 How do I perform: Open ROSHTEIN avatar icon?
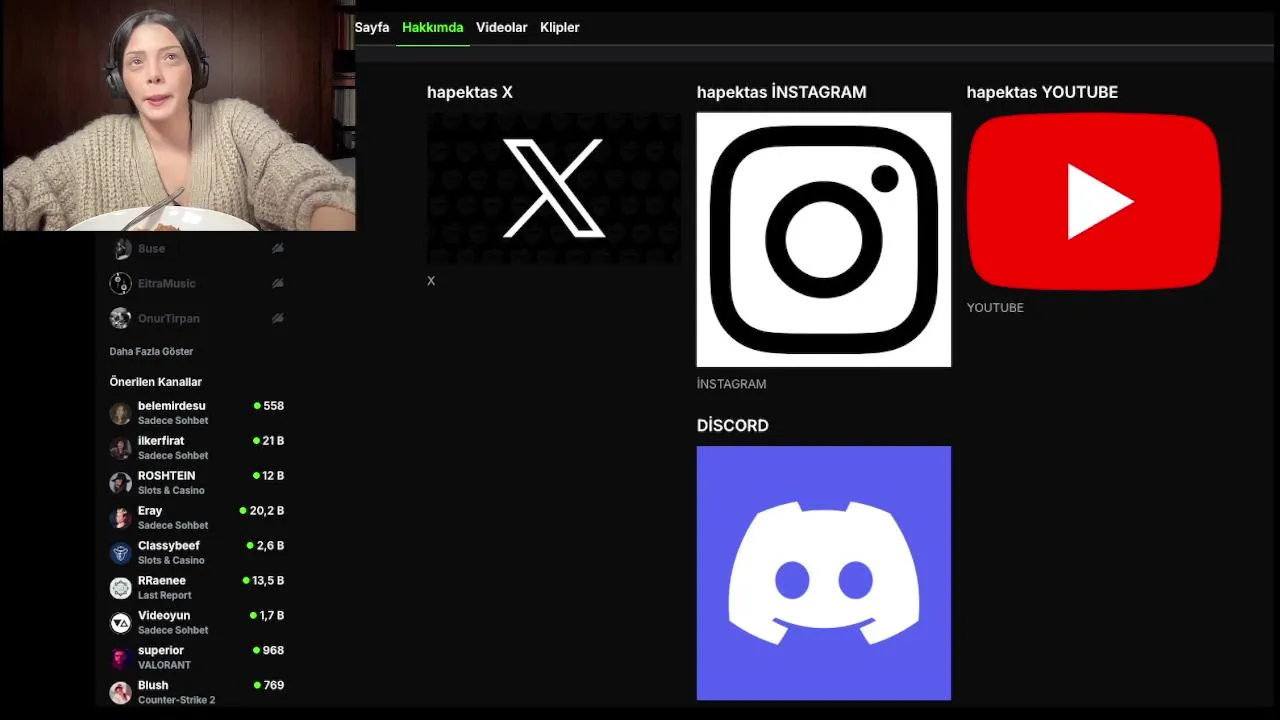(x=121, y=483)
